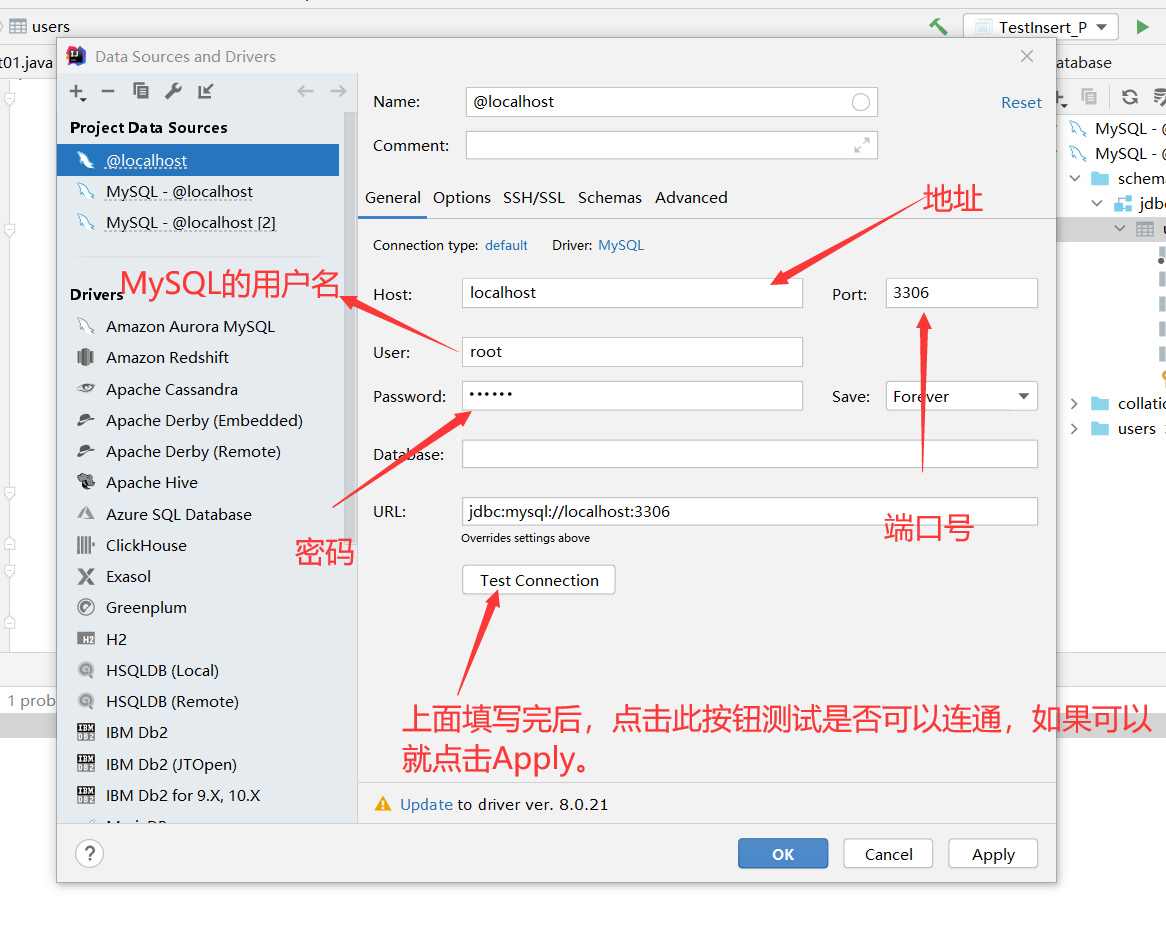Click the Name input field

[x=671, y=102]
